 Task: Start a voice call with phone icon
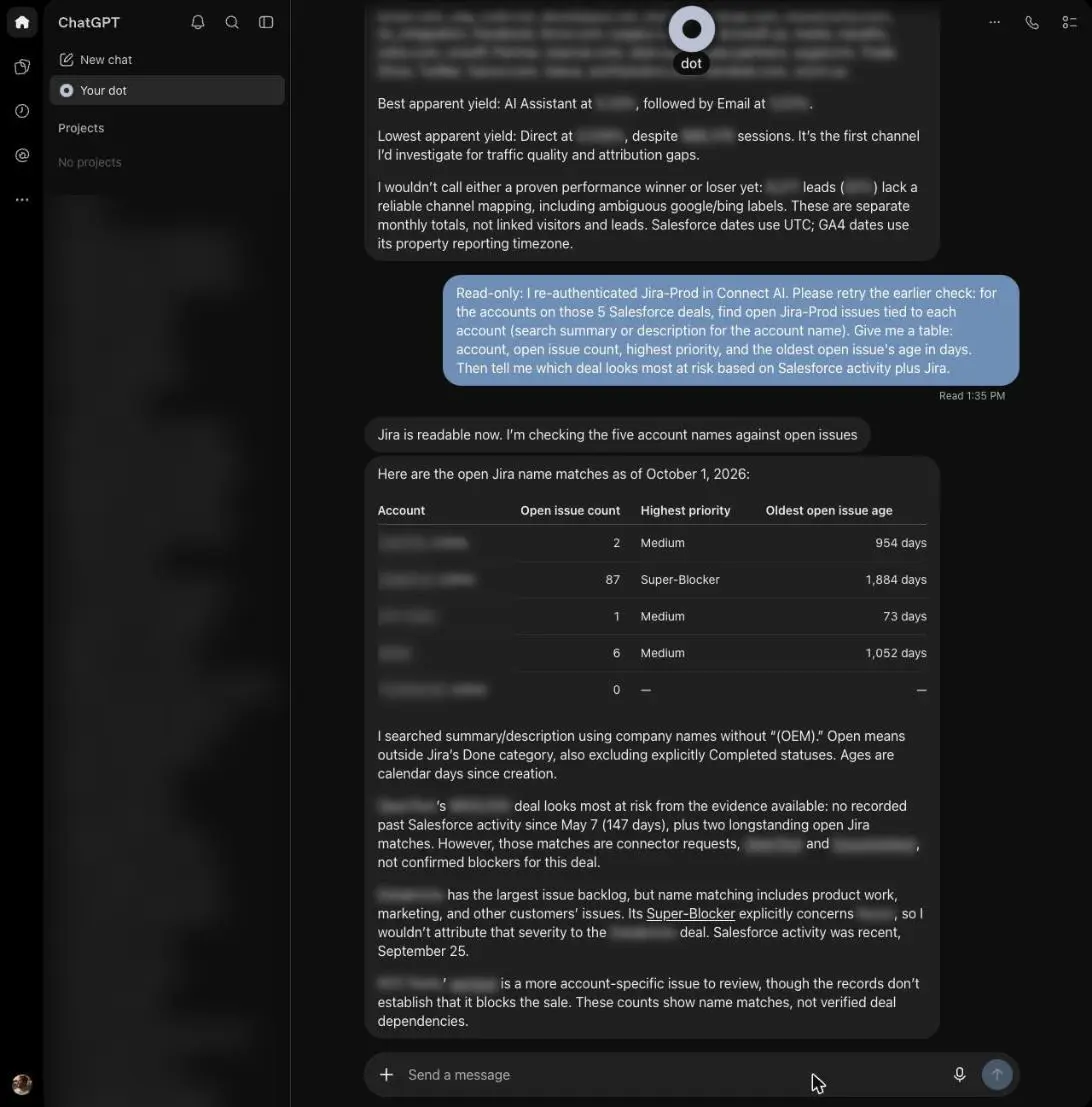1032,23
